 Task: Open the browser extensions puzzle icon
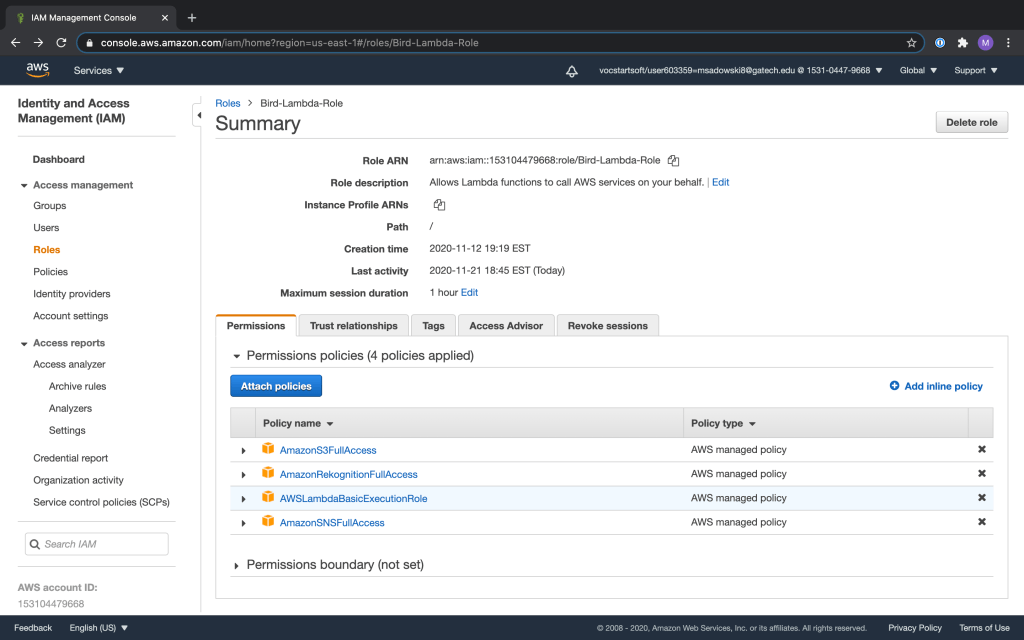(x=963, y=43)
